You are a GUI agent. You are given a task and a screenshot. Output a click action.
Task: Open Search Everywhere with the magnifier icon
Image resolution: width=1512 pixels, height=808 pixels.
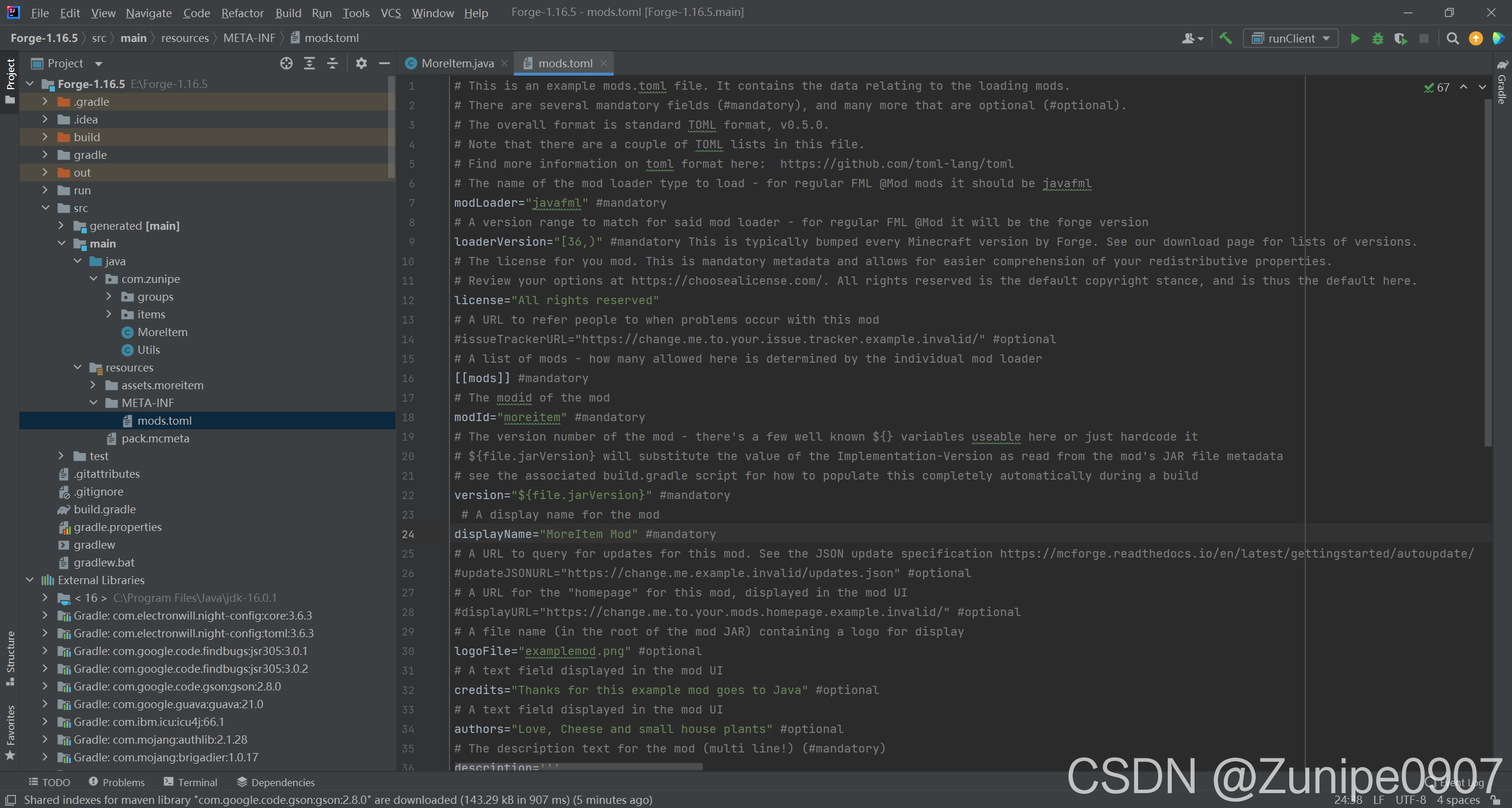point(1452,38)
